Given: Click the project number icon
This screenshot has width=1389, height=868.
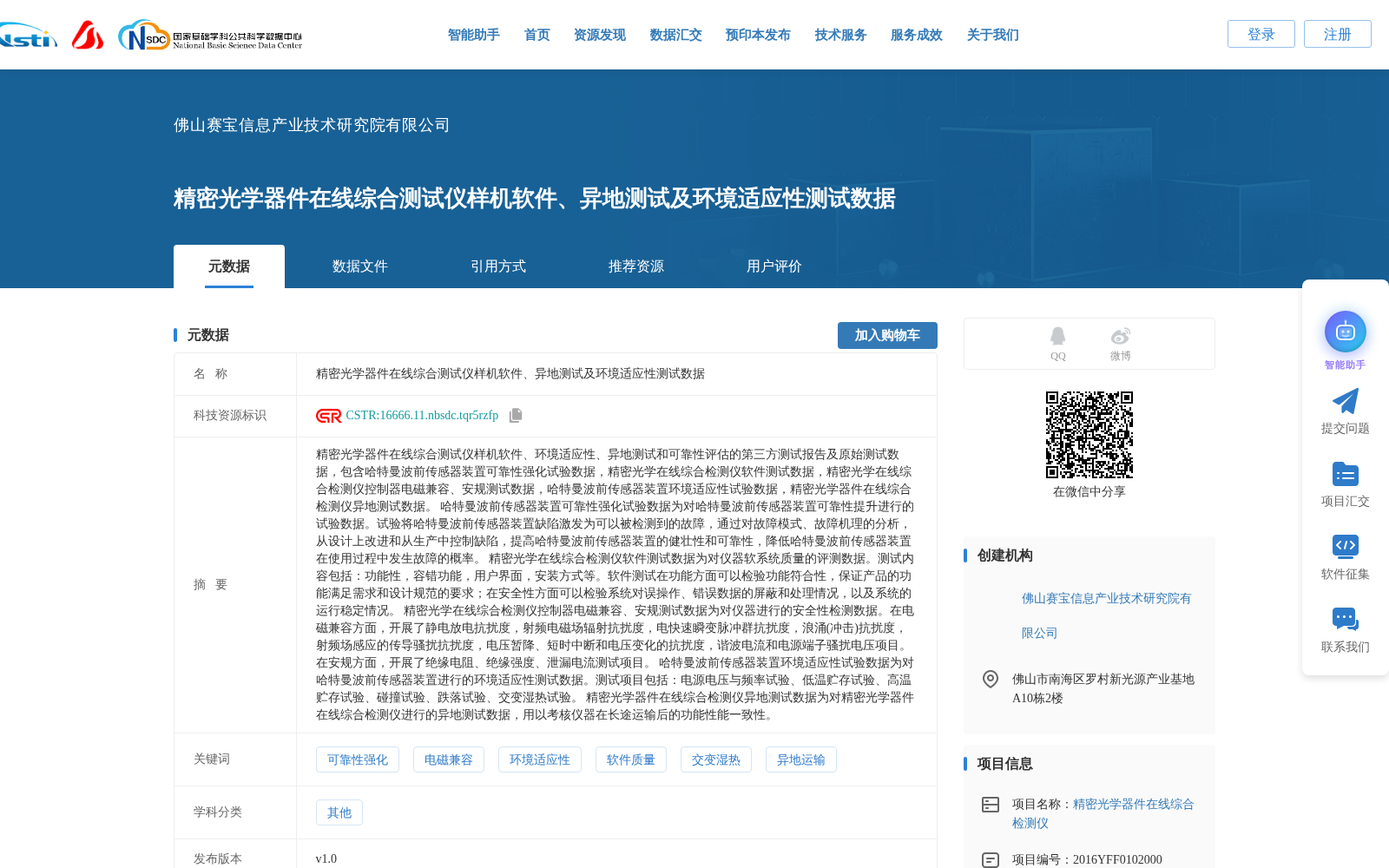Looking at the screenshot, I should tap(991, 860).
